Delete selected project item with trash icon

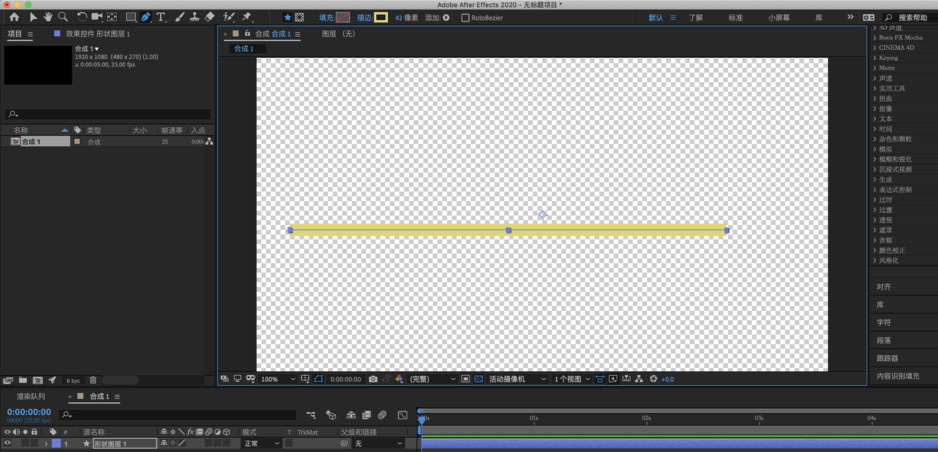click(x=93, y=380)
